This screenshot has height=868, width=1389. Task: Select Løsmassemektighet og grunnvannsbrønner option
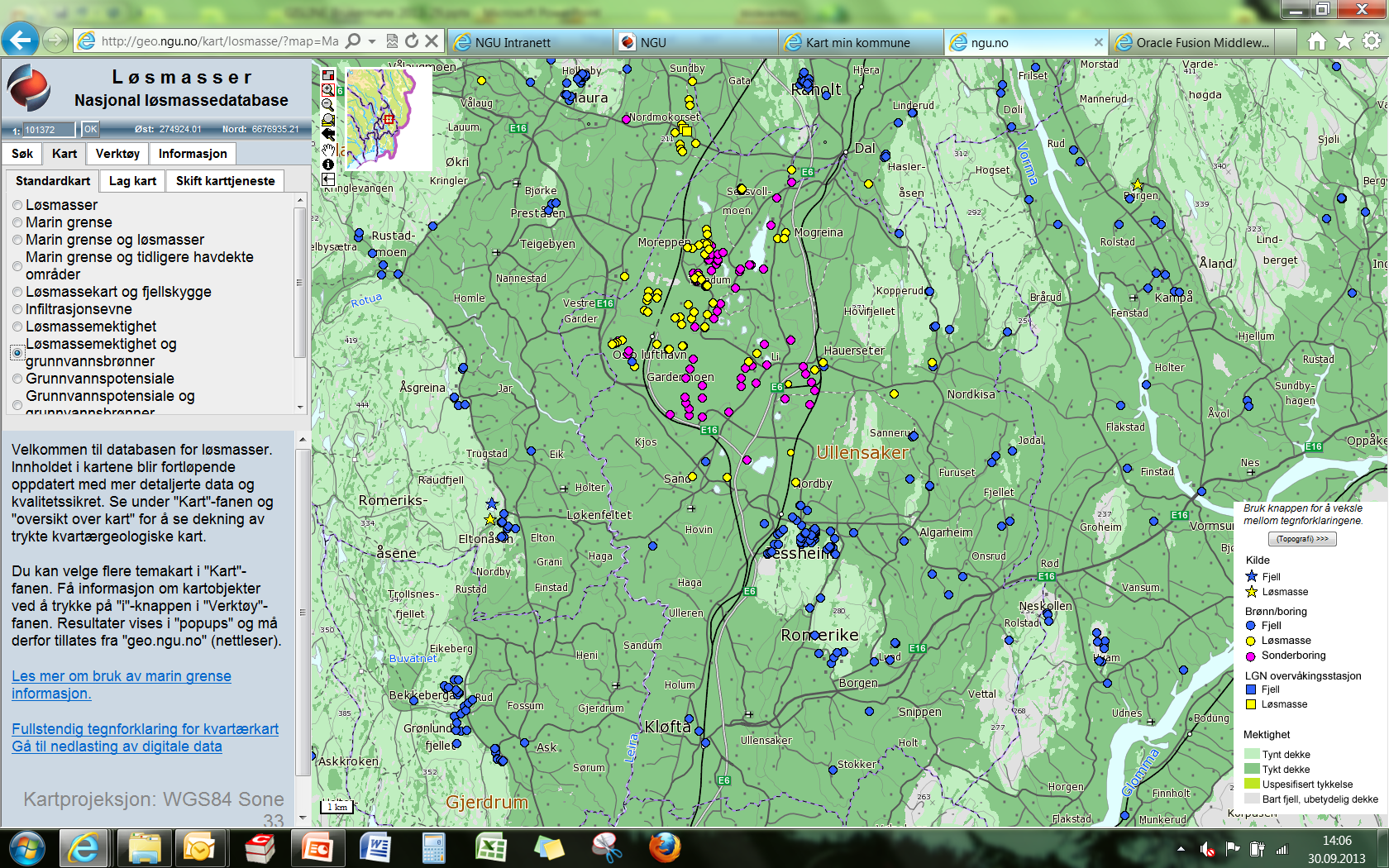coord(17,352)
